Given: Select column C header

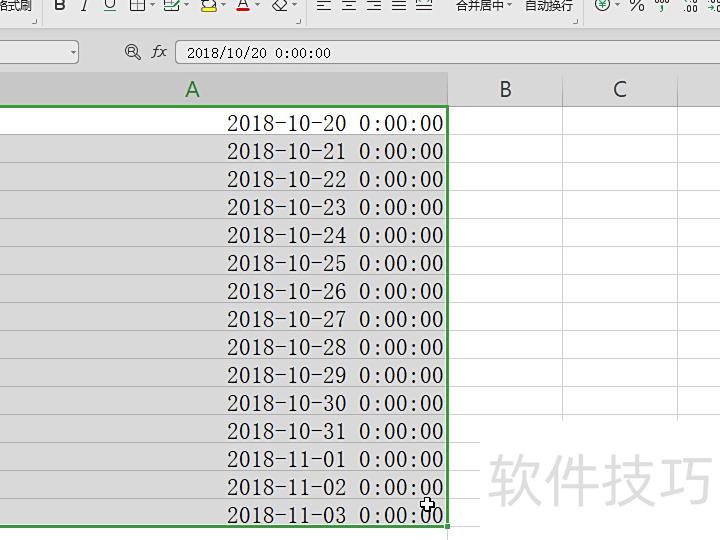Looking at the screenshot, I should point(620,89).
